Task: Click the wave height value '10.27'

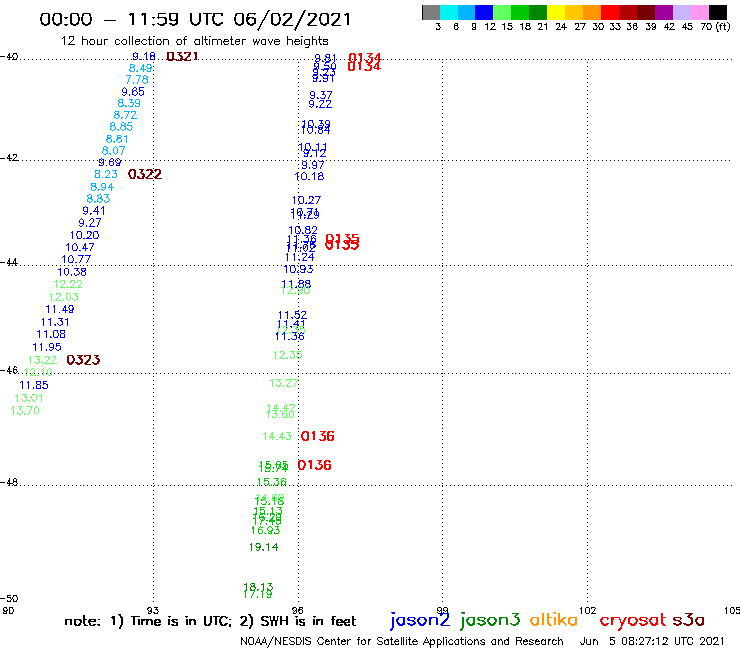Action: tap(306, 200)
